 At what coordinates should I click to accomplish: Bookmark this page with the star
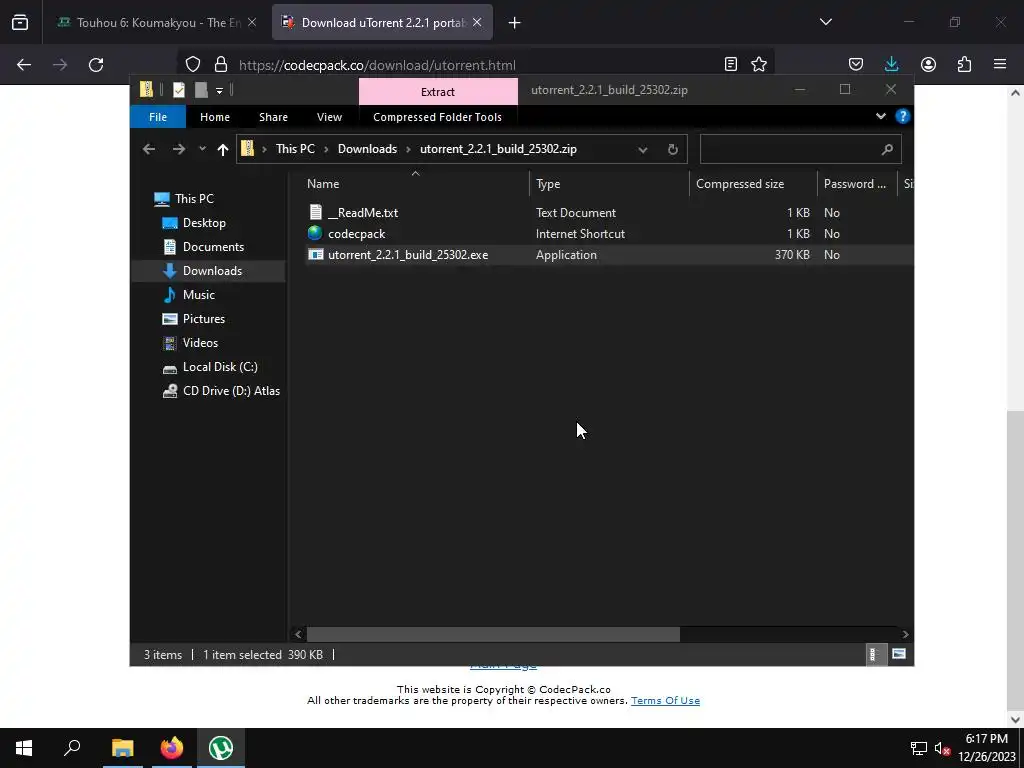(x=759, y=64)
